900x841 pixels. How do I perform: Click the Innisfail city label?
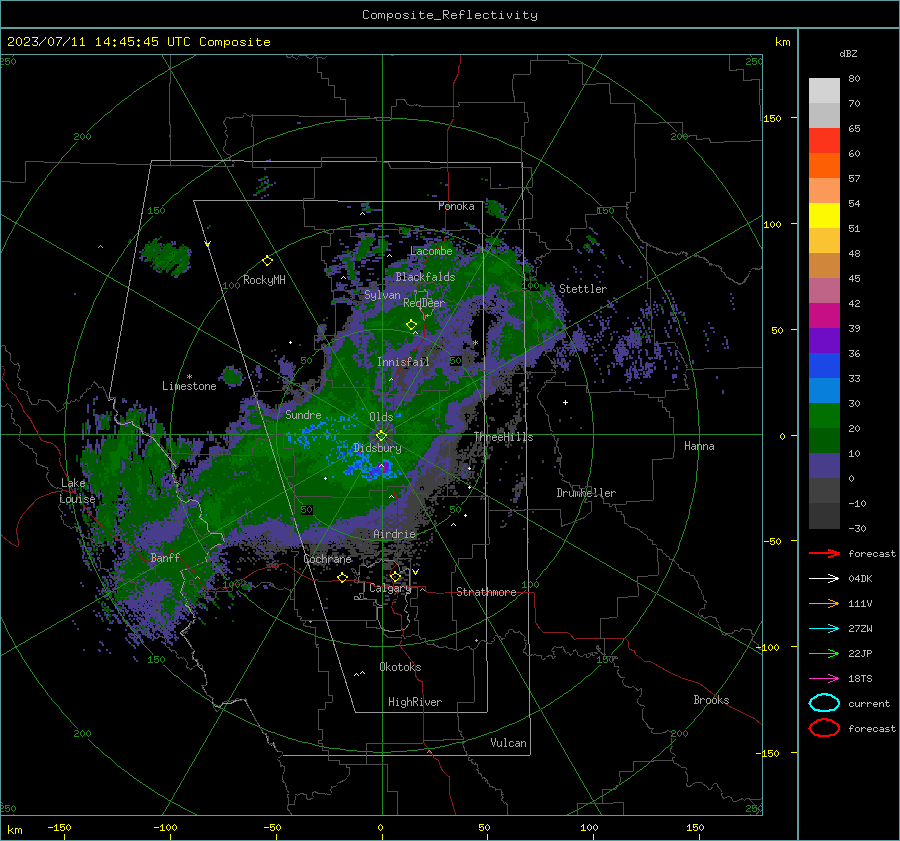tap(403, 362)
